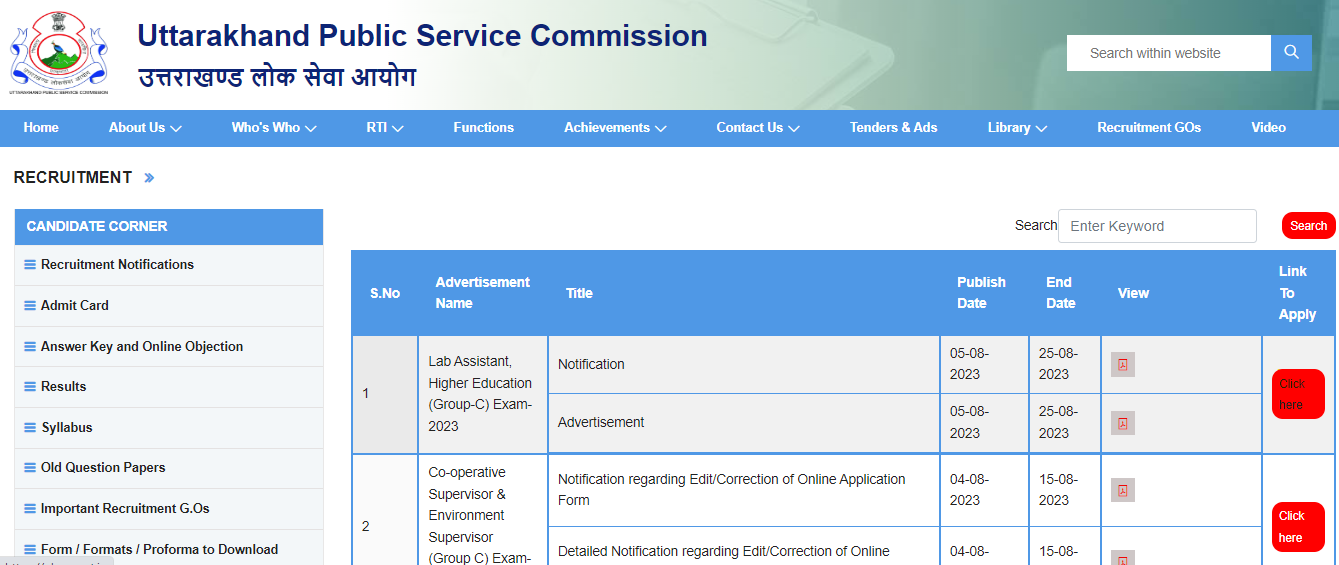Click the red Search button

point(1308,226)
